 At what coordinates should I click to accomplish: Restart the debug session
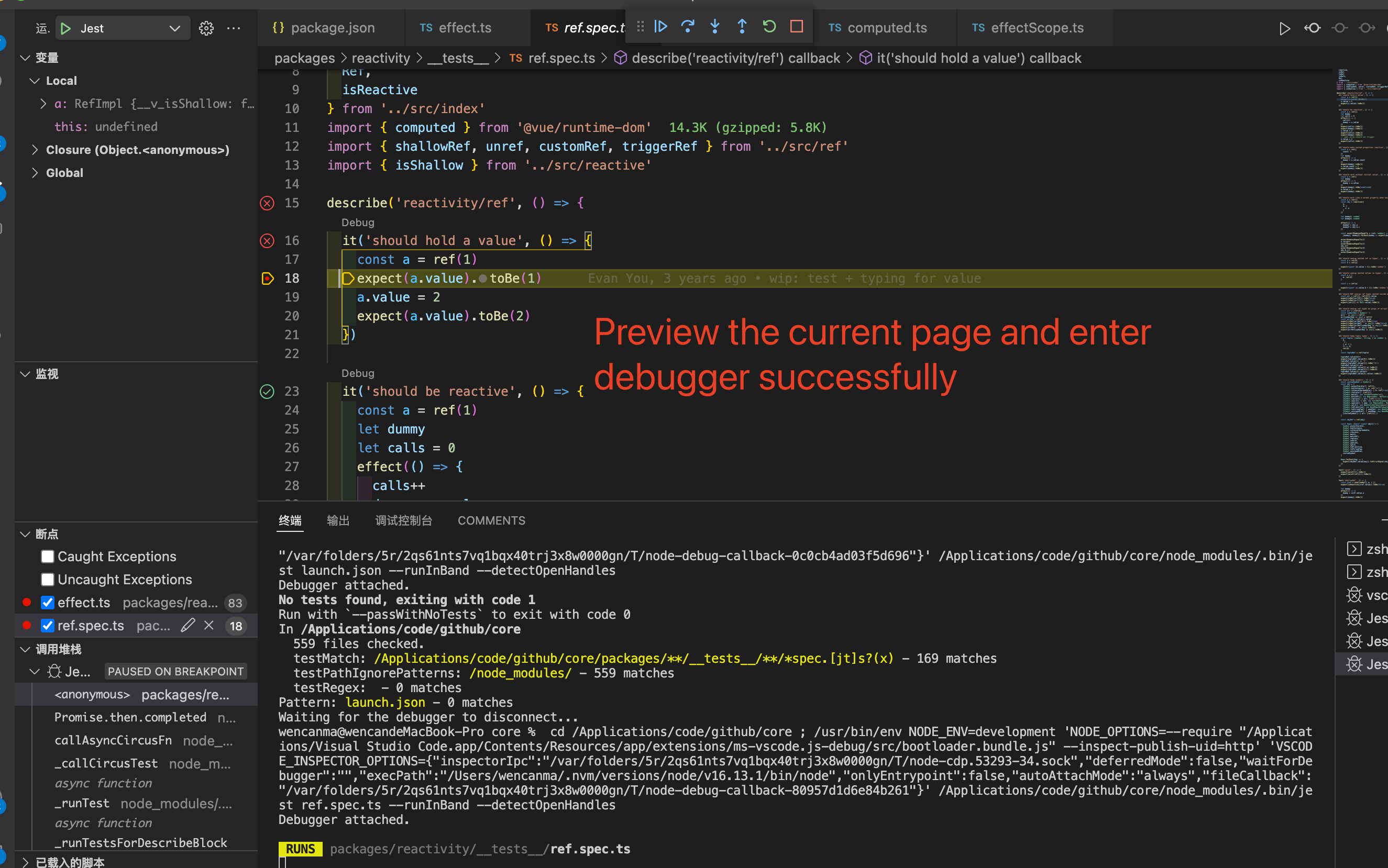tap(769, 26)
